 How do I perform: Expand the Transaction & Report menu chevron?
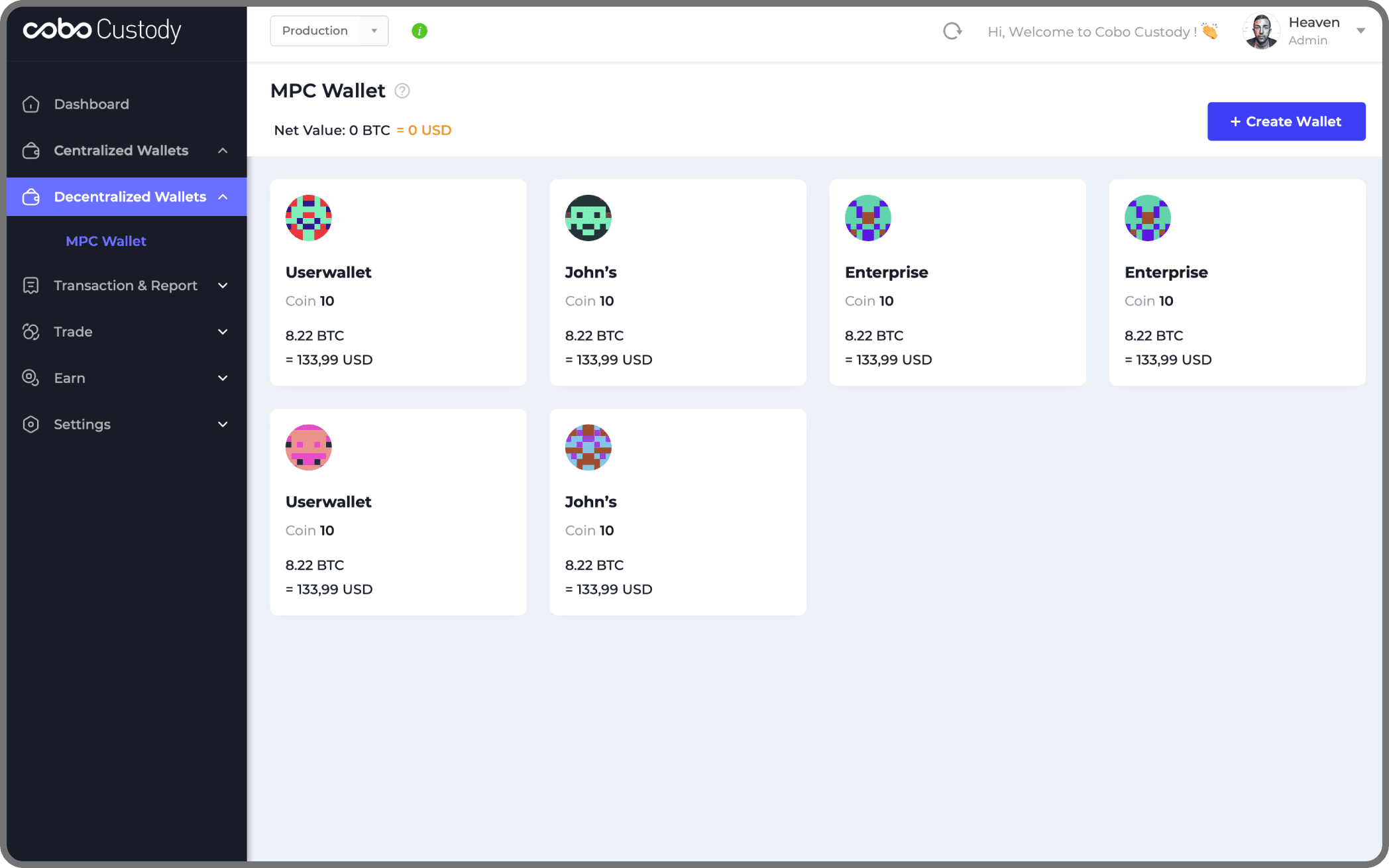coord(223,286)
